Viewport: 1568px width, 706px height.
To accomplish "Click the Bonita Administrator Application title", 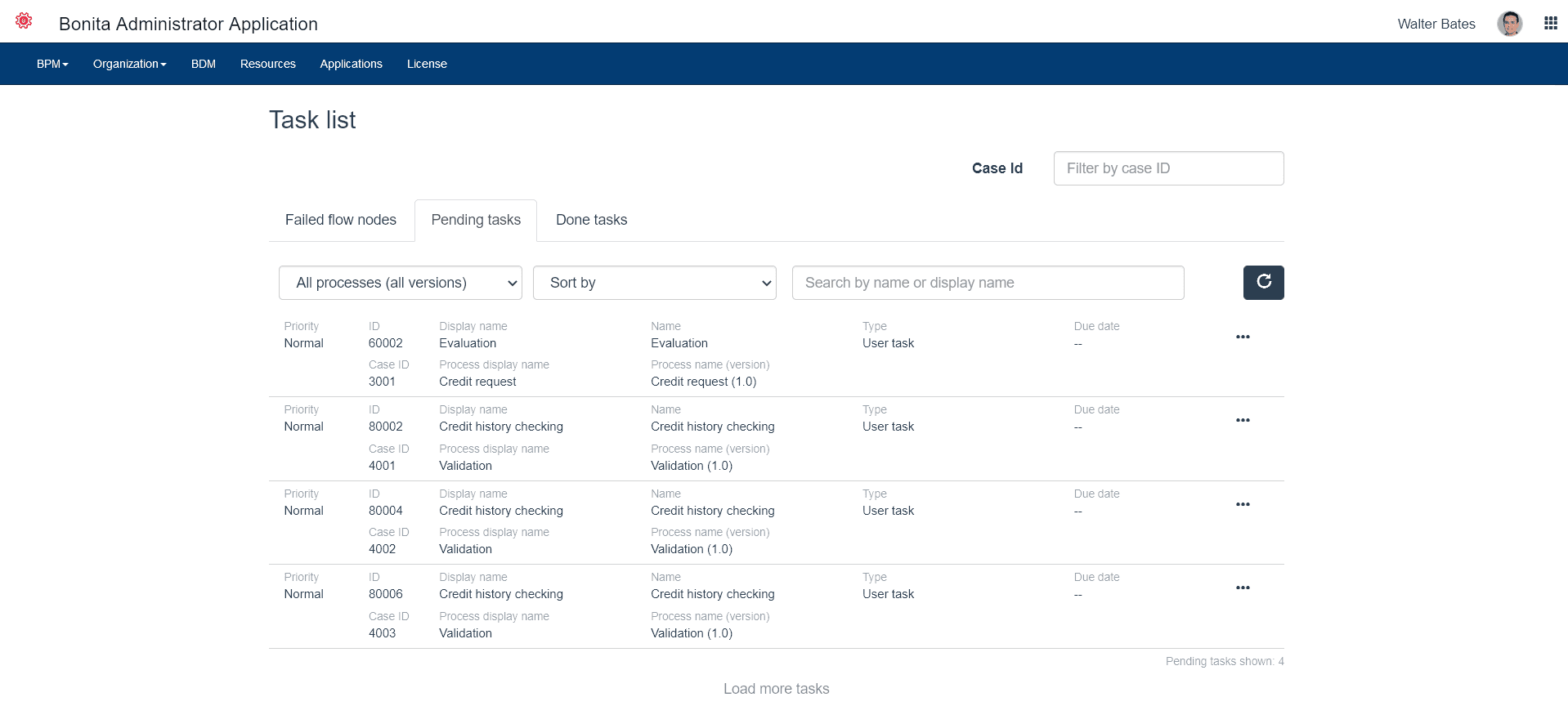I will 188,24.
